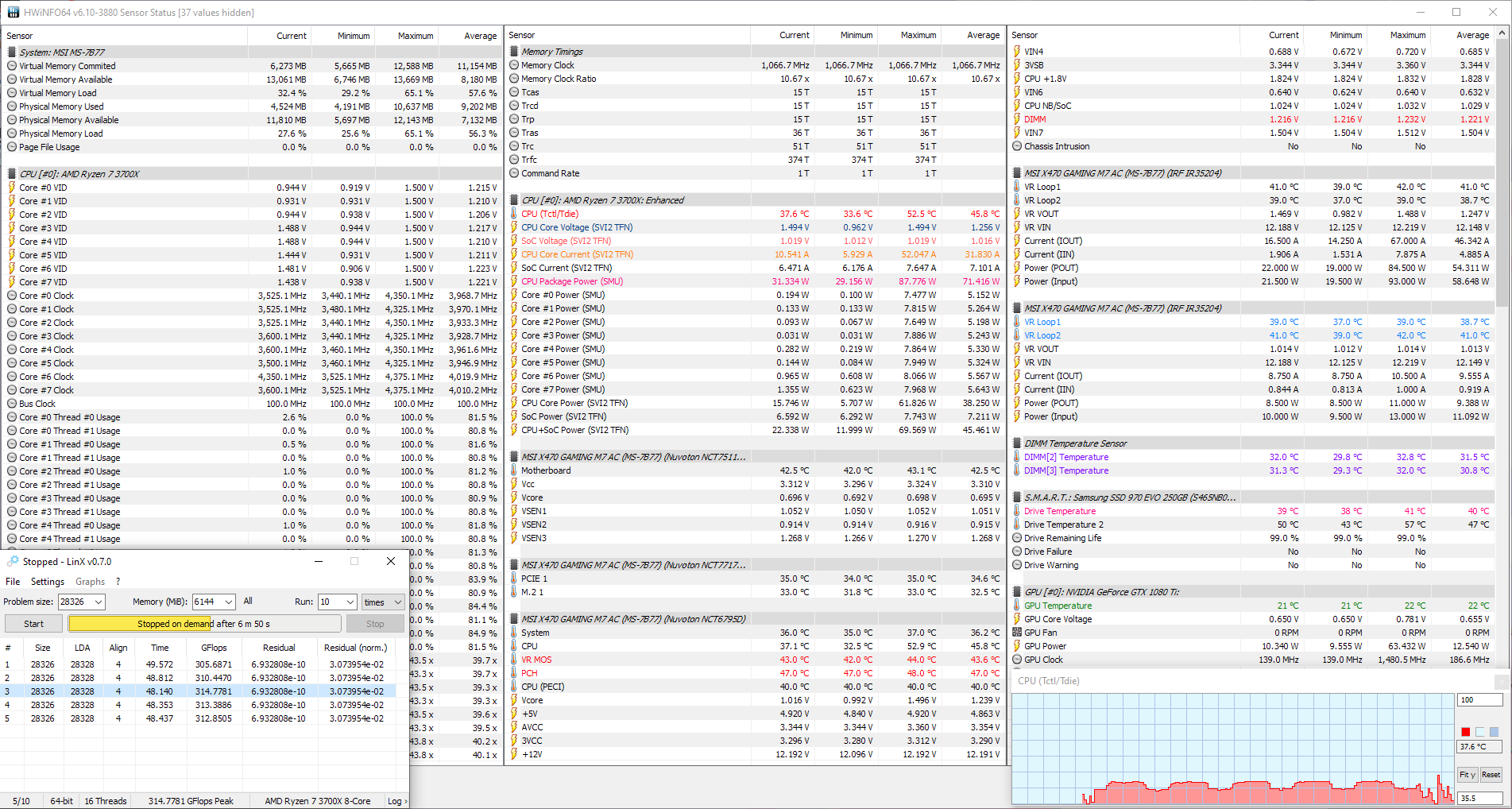Click the Residual (norm.) column header
The height and width of the screenshot is (809, 1512).
point(356,648)
